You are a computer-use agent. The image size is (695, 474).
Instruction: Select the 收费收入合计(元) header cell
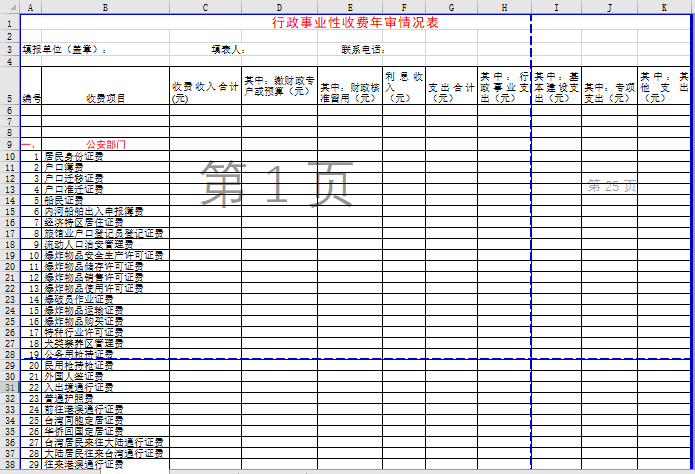[x=205, y=93]
